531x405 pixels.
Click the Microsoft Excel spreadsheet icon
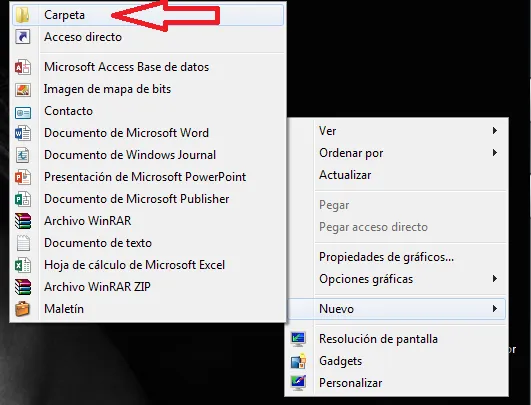[23, 265]
